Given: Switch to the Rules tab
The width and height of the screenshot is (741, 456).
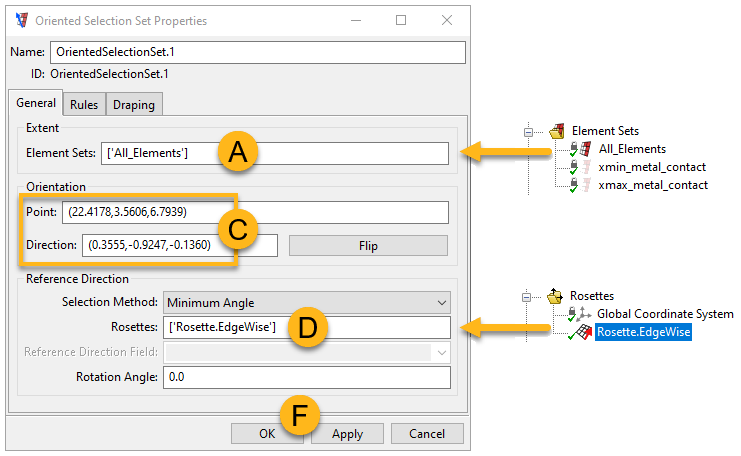Looking at the screenshot, I should [84, 105].
